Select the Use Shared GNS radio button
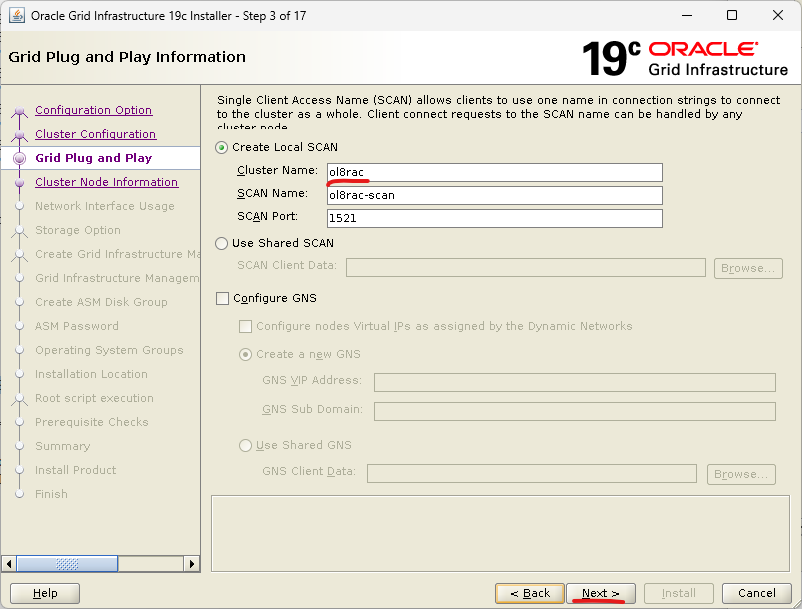Viewport: 802px width, 609px height. point(246,445)
